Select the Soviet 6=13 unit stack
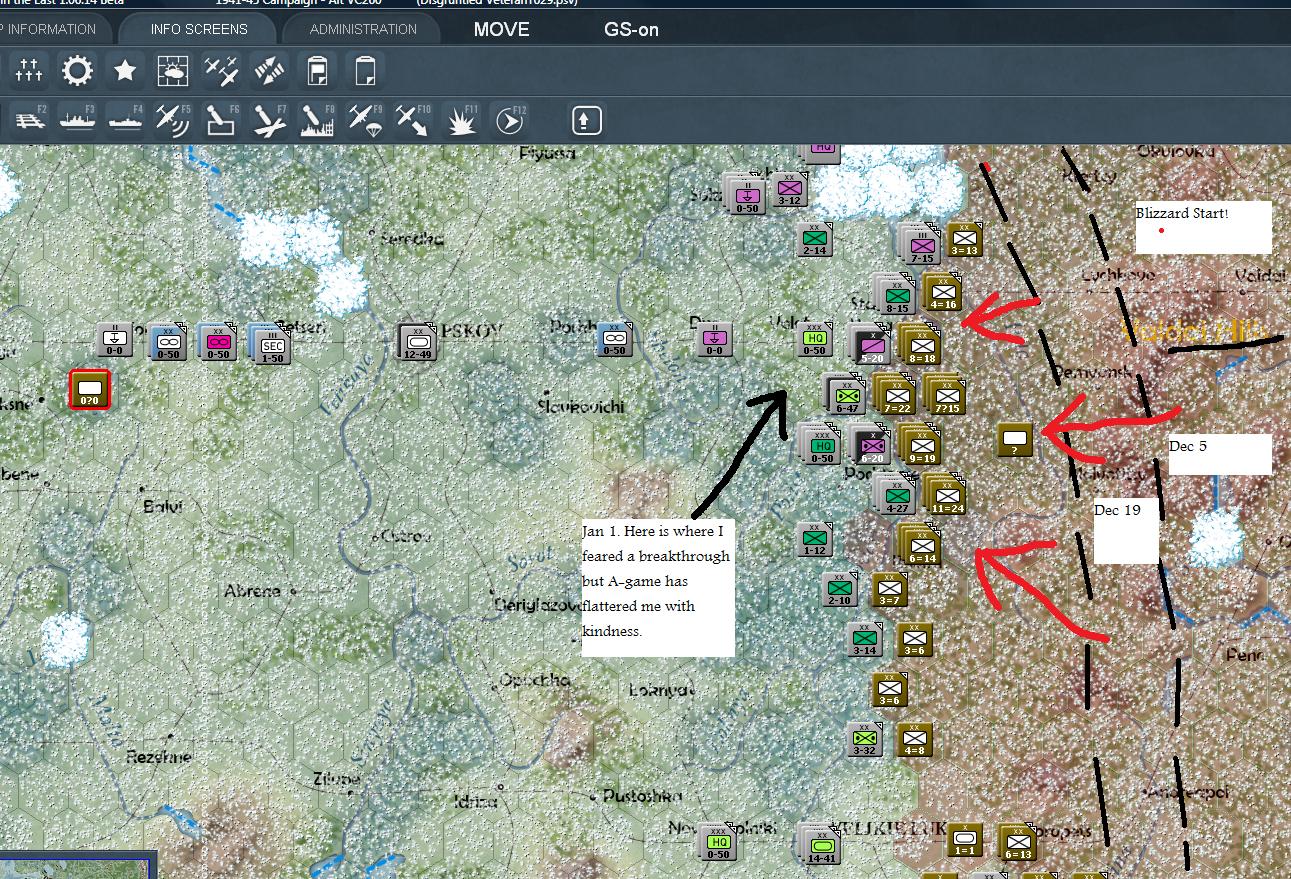Screen dimensions: 1291x879 [x=1018, y=842]
